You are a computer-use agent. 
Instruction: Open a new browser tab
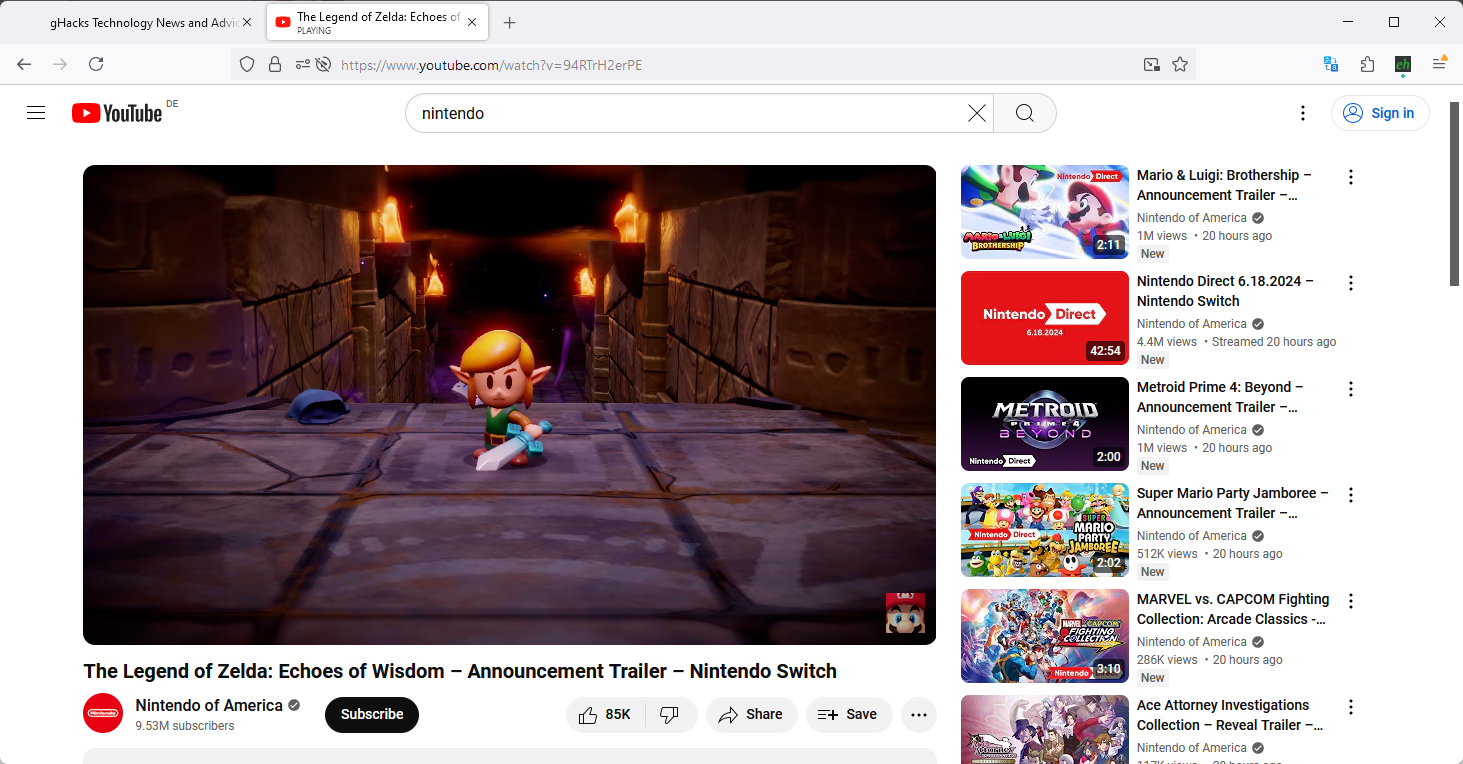(x=510, y=22)
